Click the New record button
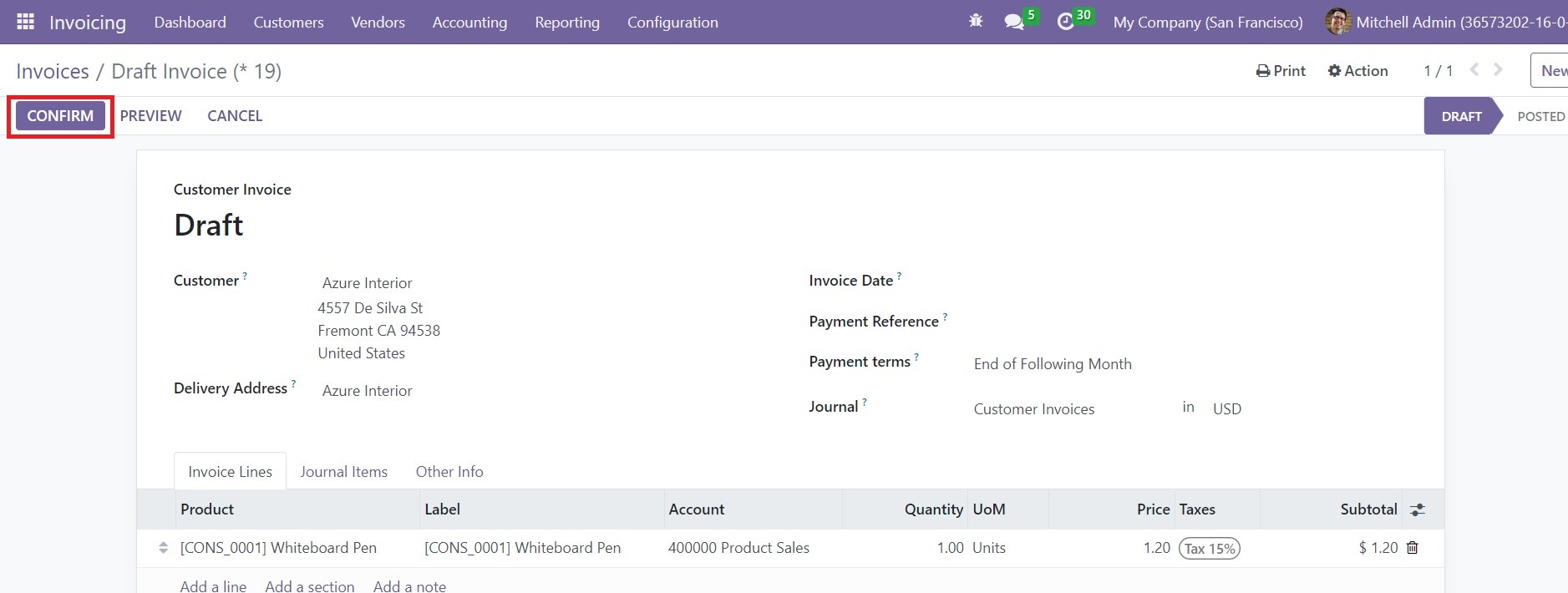Image resolution: width=1568 pixels, height=593 pixels. click(1550, 71)
